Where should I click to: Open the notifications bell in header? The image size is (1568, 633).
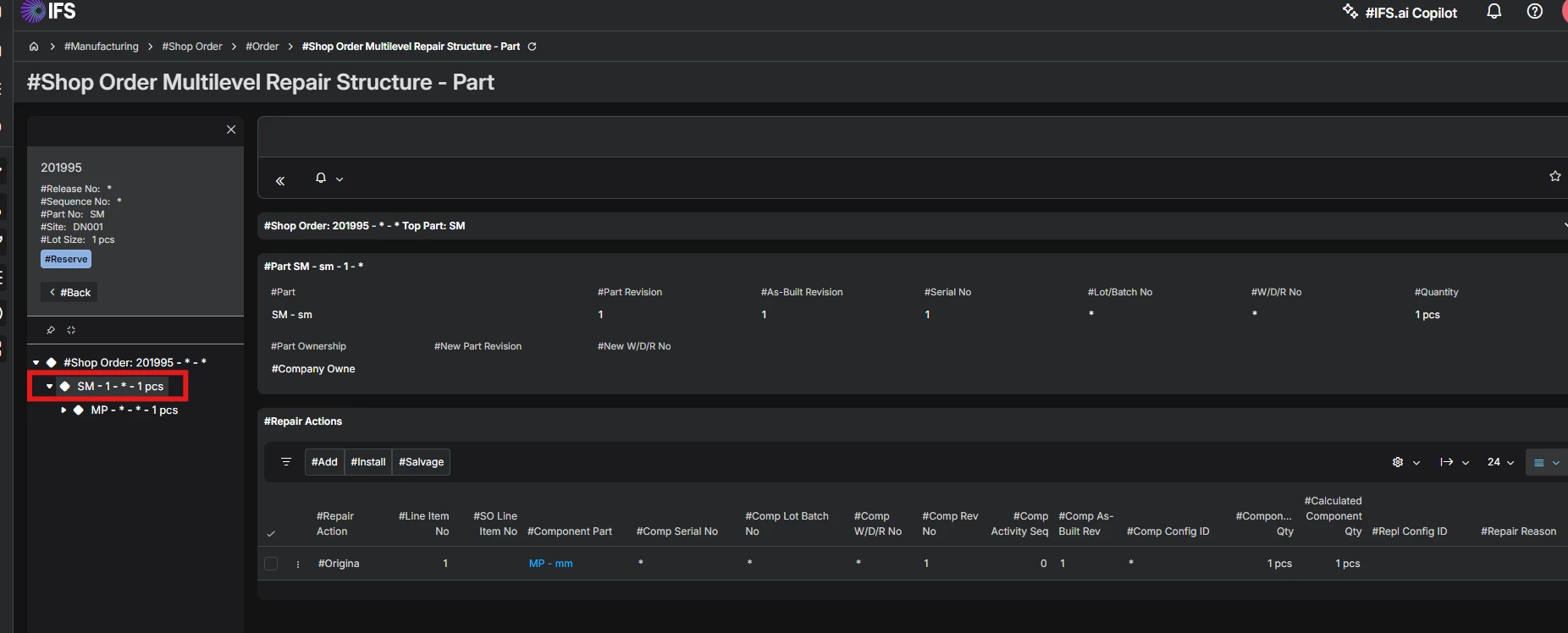(1494, 12)
